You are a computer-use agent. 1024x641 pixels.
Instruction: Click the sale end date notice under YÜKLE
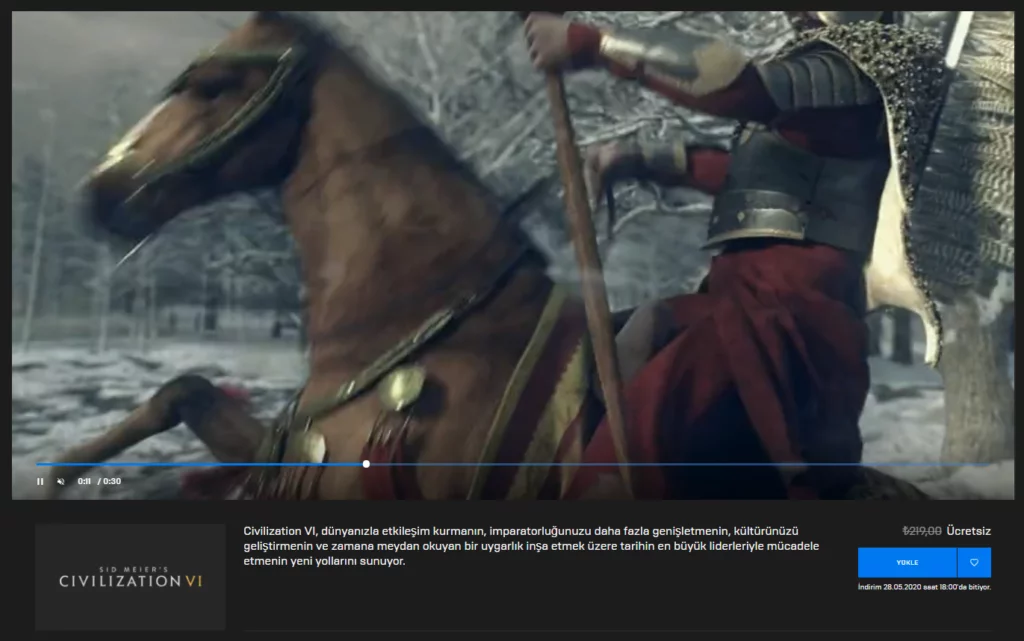tap(924, 587)
